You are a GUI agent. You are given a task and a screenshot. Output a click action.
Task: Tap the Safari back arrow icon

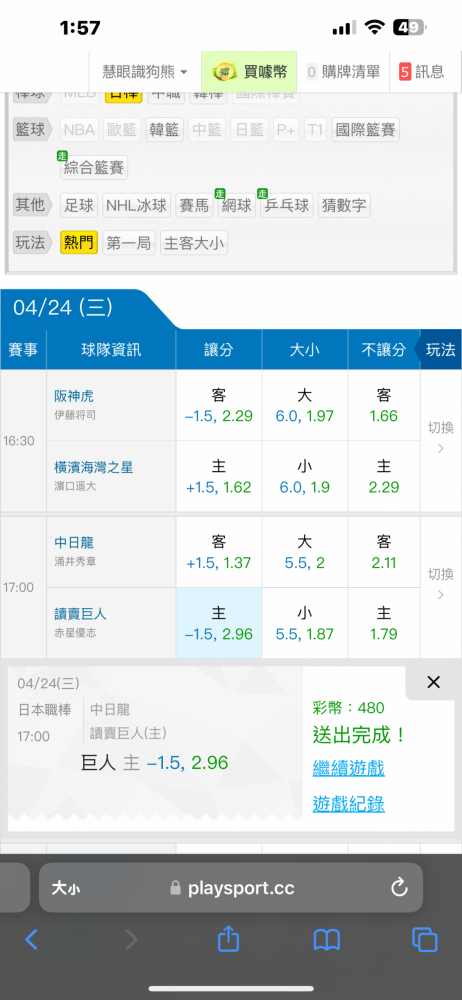click(x=31, y=939)
